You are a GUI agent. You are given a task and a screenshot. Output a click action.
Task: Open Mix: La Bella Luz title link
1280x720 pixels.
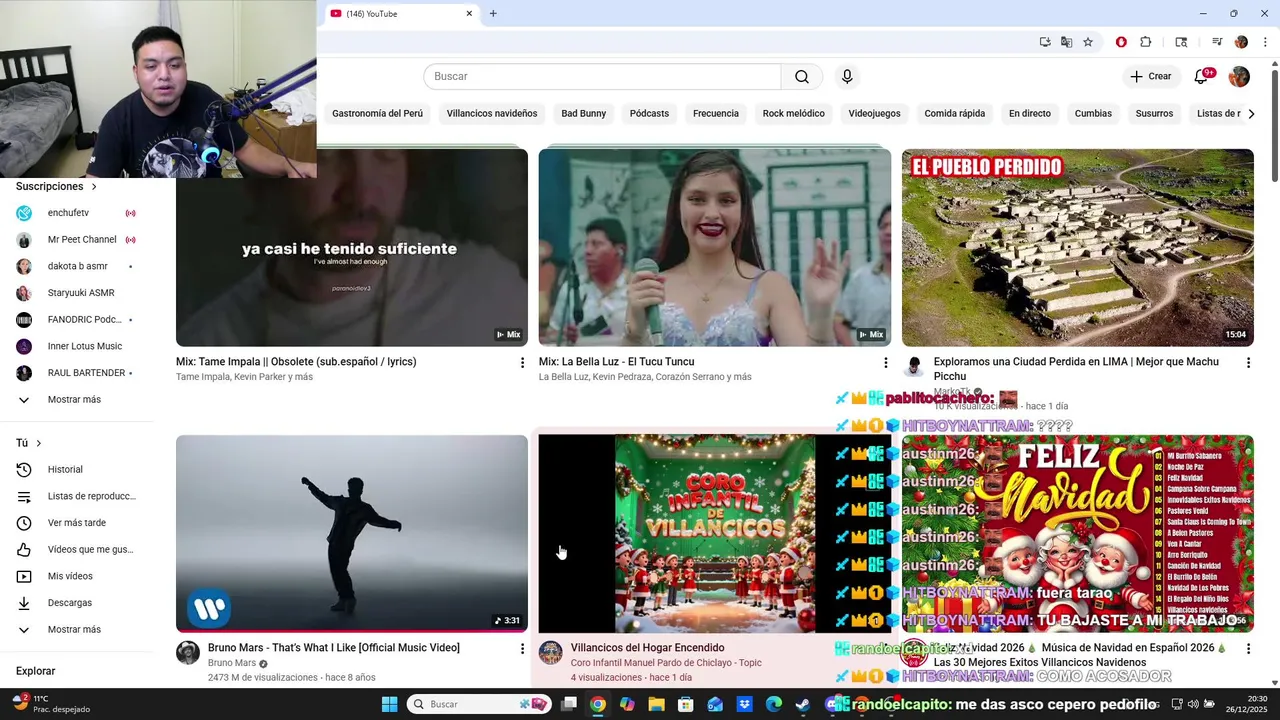(x=616, y=362)
